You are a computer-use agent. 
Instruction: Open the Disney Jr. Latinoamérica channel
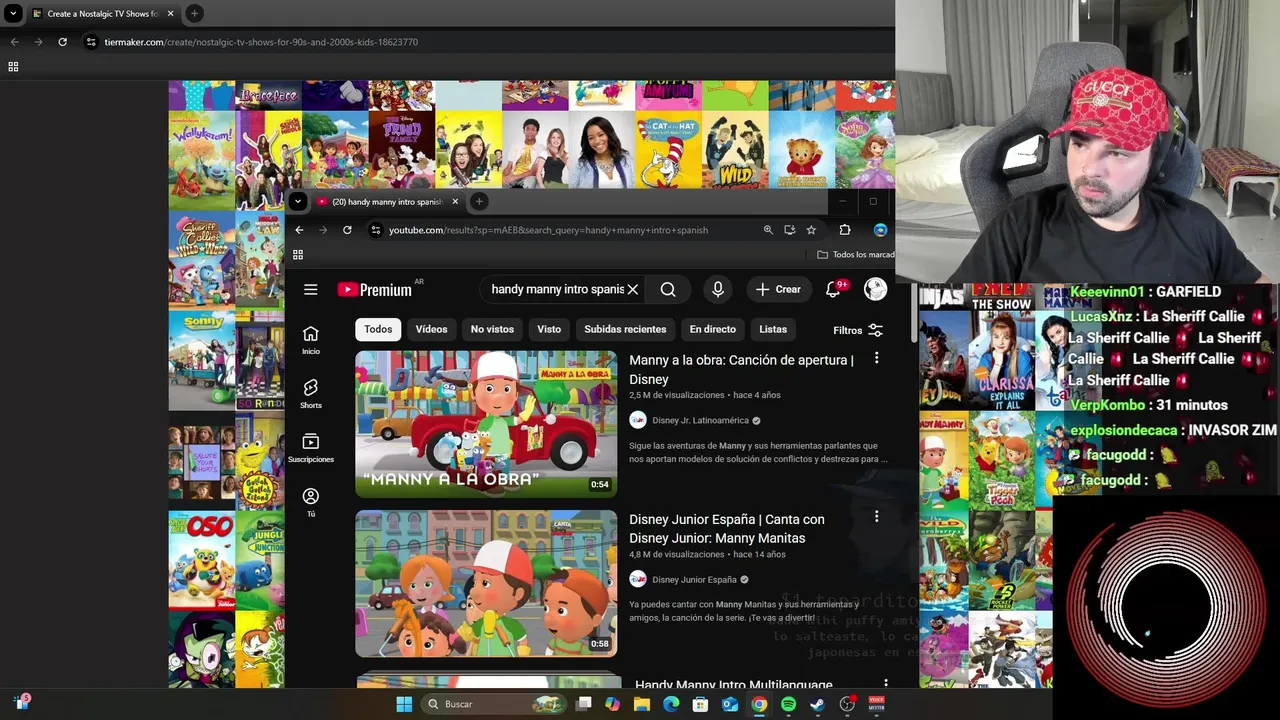pyautogui.click(x=700, y=421)
